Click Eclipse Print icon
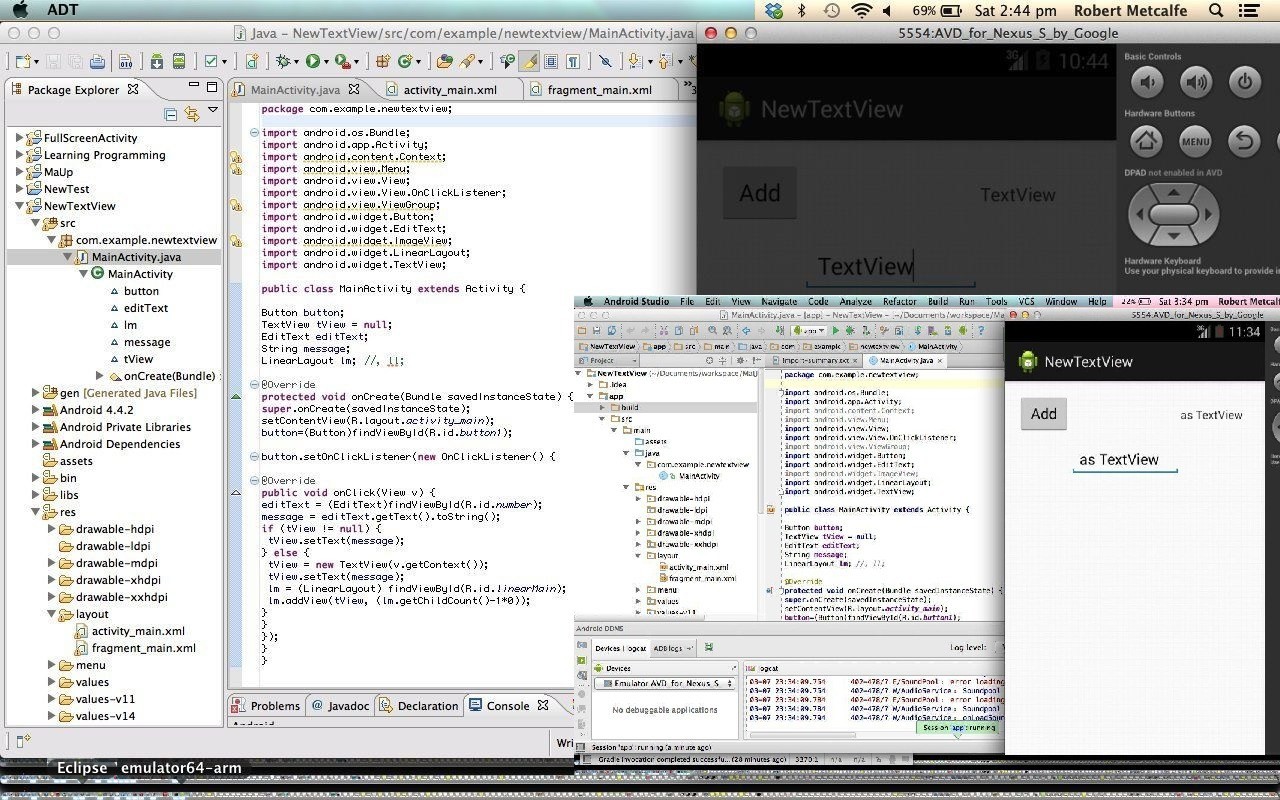1280x800 pixels. tap(98, 61)
